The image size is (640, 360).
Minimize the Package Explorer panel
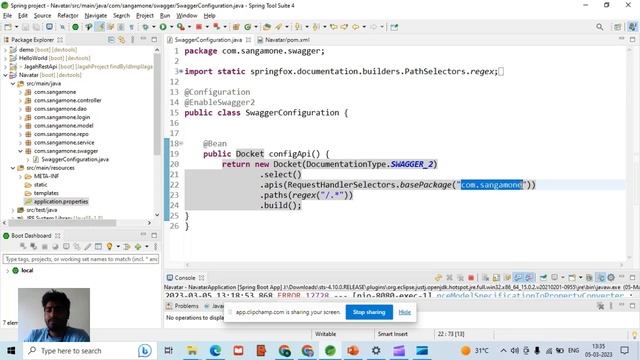pos(143,39)
